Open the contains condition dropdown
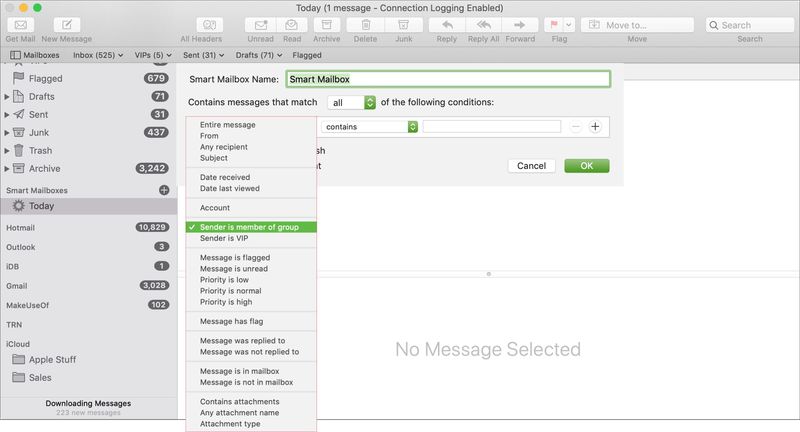This screenshot has width=800, height=432. click(369, 126)
